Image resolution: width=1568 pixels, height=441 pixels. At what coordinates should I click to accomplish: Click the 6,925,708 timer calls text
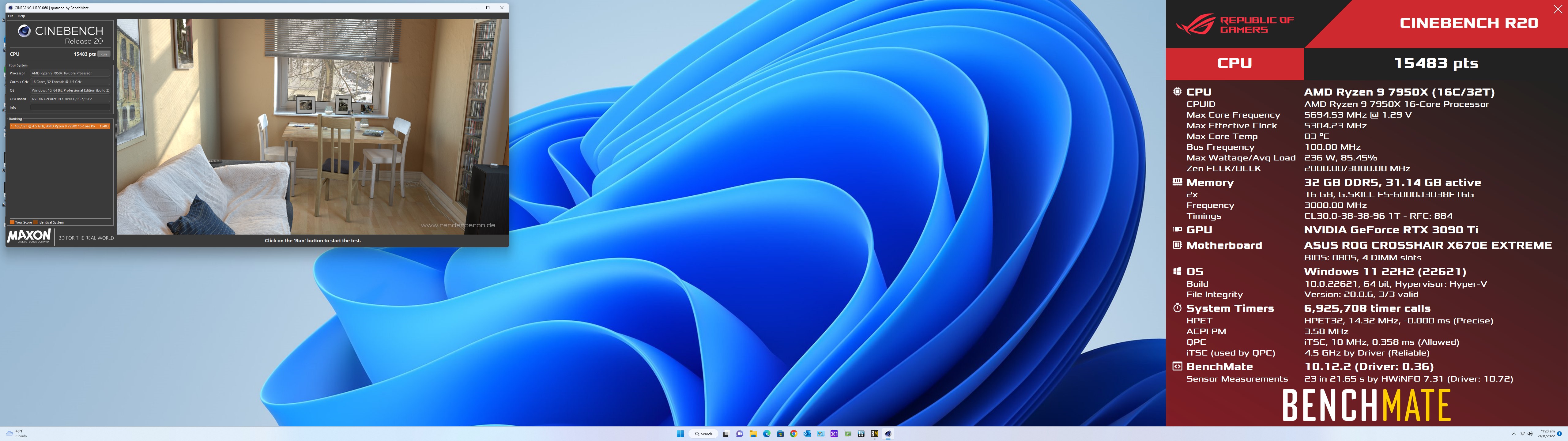point(1367,308)
